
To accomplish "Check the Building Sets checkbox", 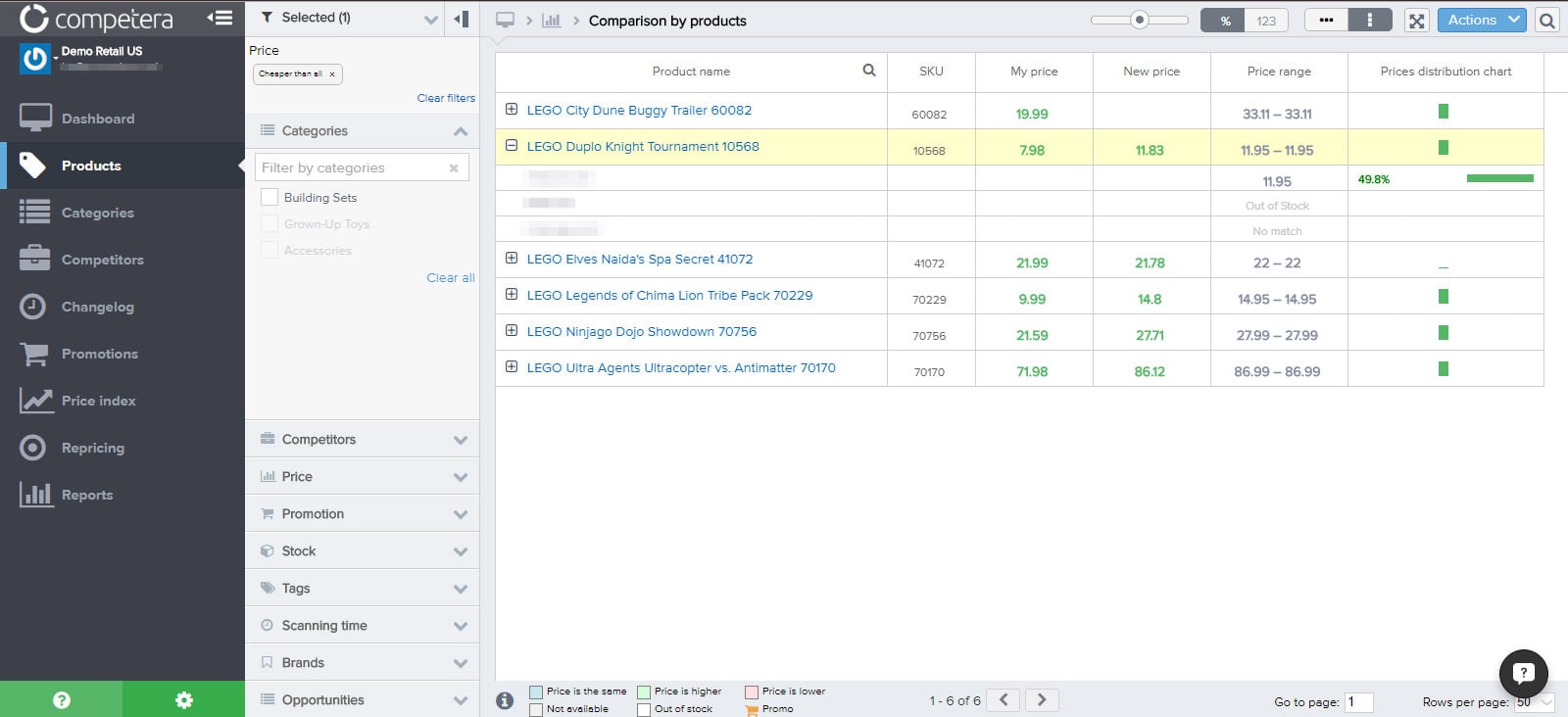I will 269,197.
